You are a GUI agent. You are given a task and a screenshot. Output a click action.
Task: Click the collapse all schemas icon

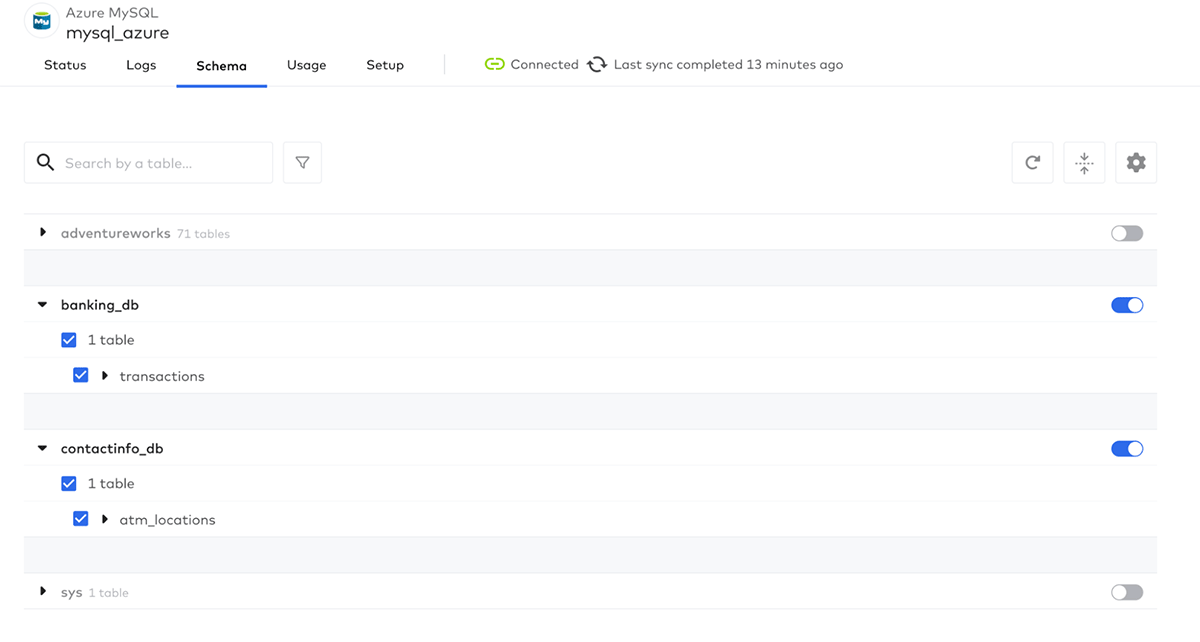pos(1084,162)
